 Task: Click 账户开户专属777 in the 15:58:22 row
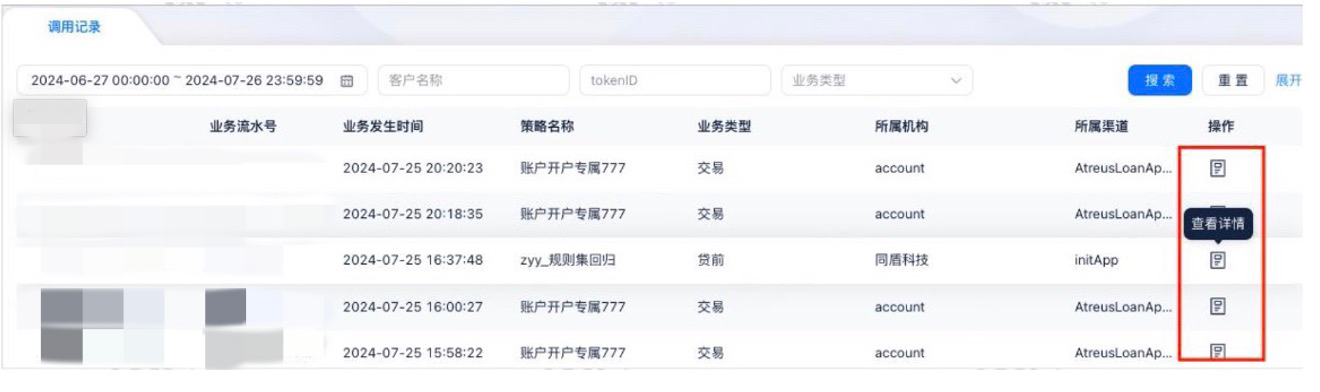(x=573, y=353)
